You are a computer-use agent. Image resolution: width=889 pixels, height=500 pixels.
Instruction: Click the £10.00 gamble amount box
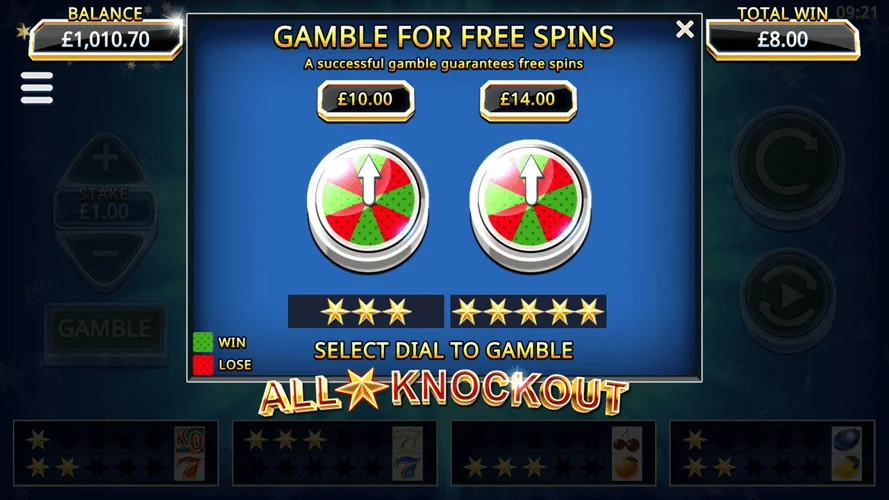(366, 100)
